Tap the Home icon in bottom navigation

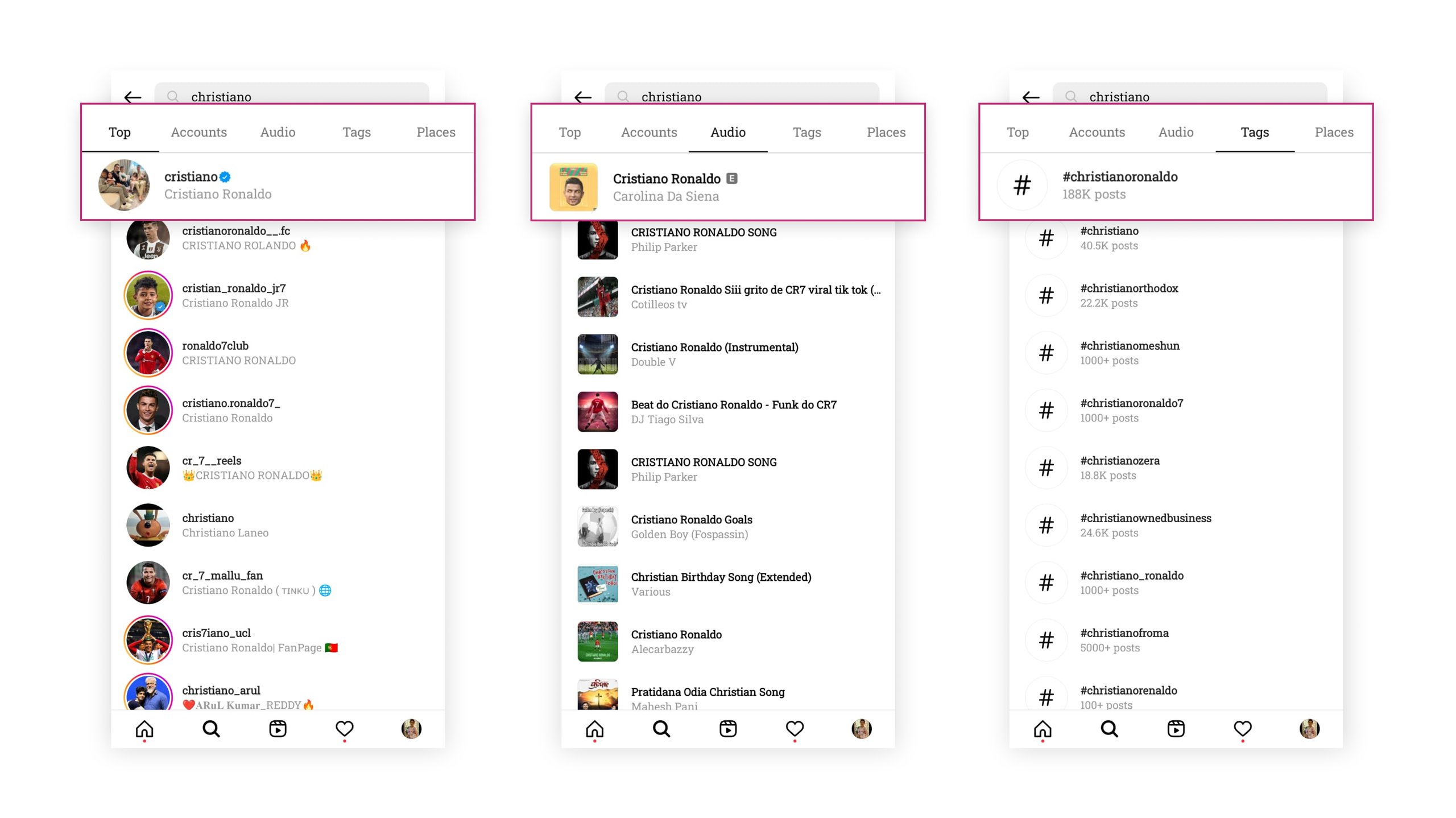(143, 729)
